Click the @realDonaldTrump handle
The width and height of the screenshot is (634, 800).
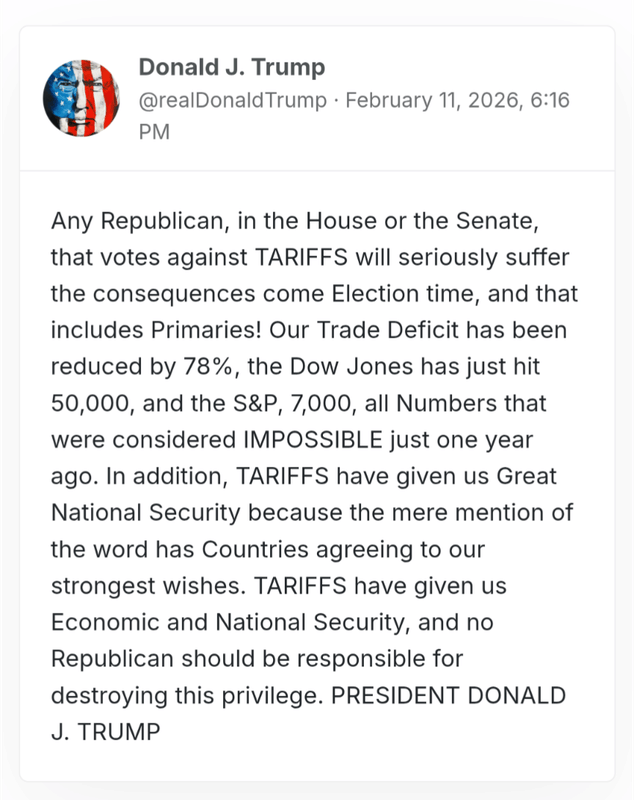[232, 100]
